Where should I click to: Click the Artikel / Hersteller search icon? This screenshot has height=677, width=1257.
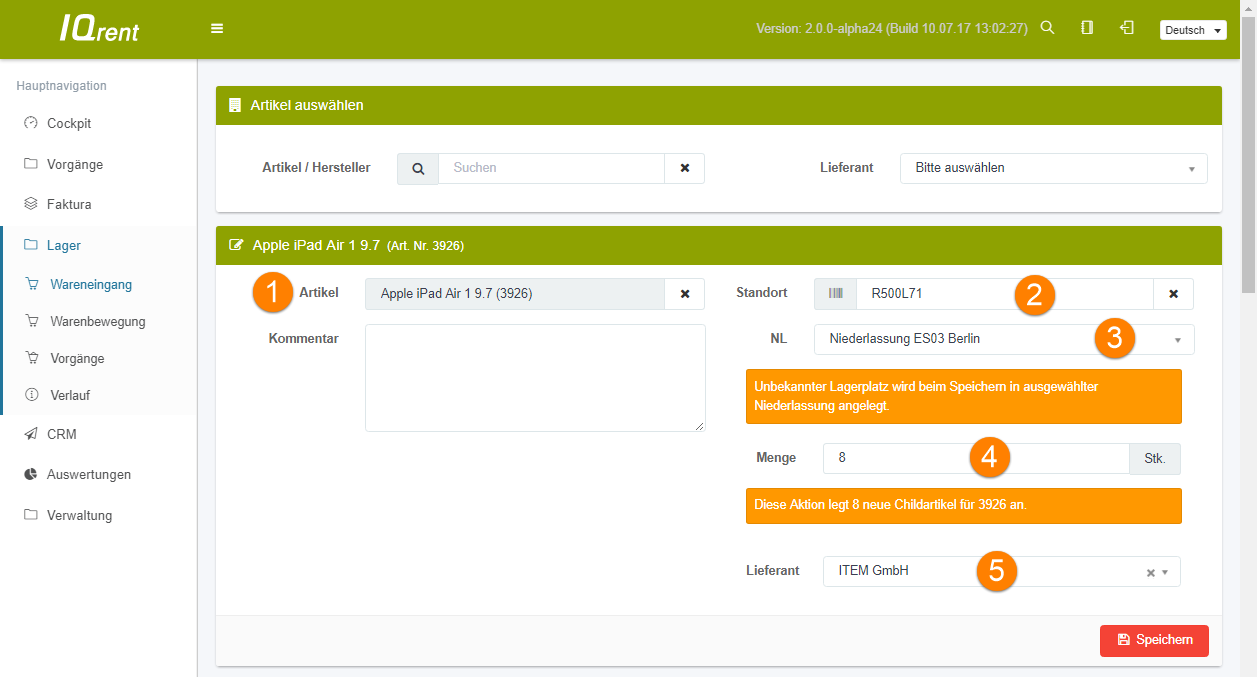coord(418,168)
